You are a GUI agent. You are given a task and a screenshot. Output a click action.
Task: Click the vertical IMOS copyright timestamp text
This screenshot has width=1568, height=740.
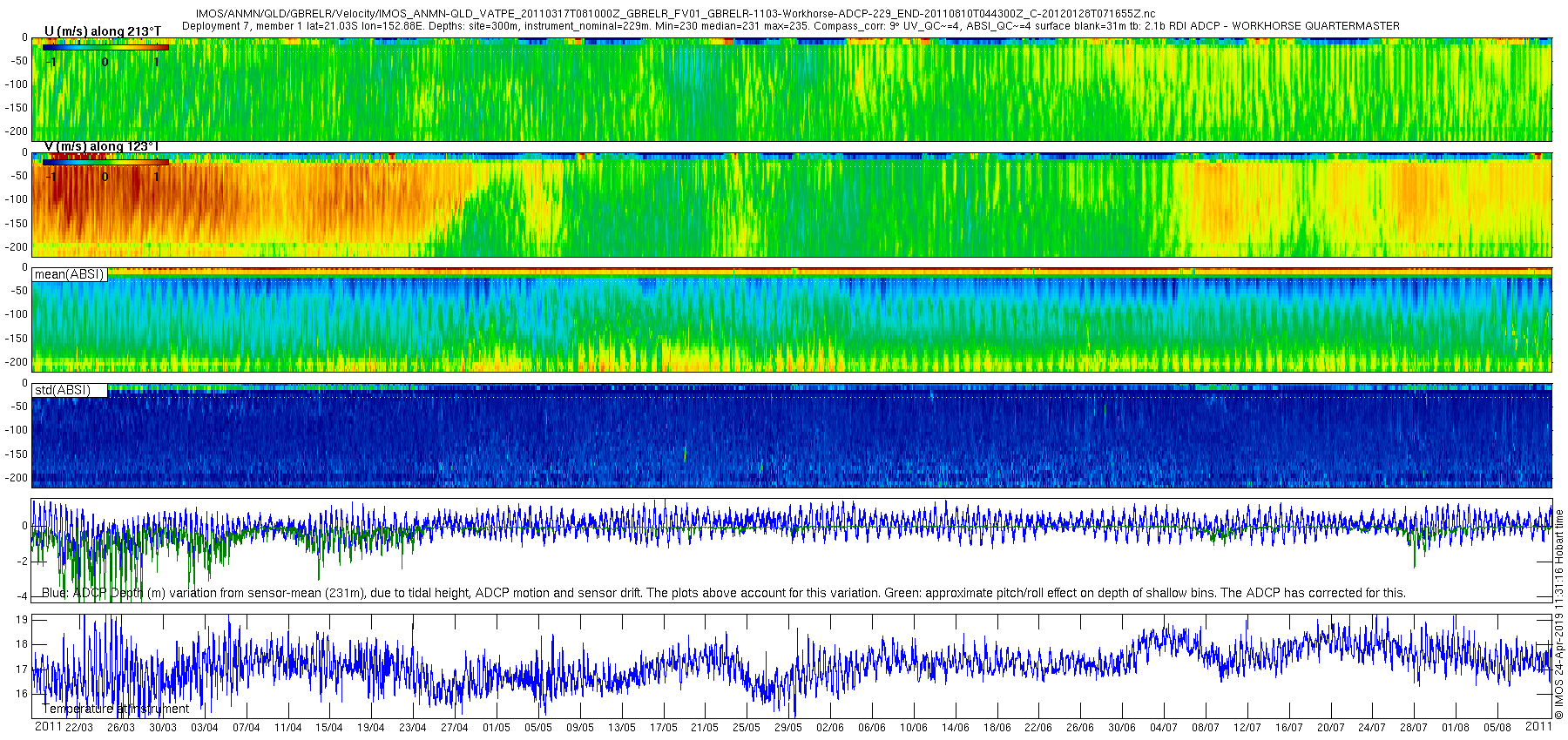(1559, 615)
